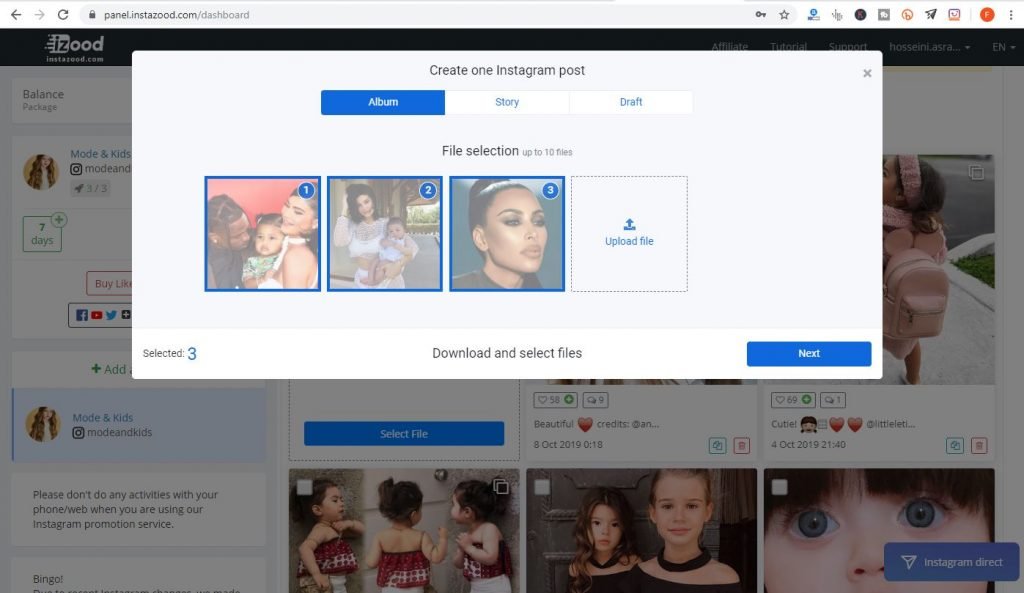Image resolution: width=1024 pixels, height=593 pixels.
Task: Open the Mode & Kids account row
Action: (139, 425)
